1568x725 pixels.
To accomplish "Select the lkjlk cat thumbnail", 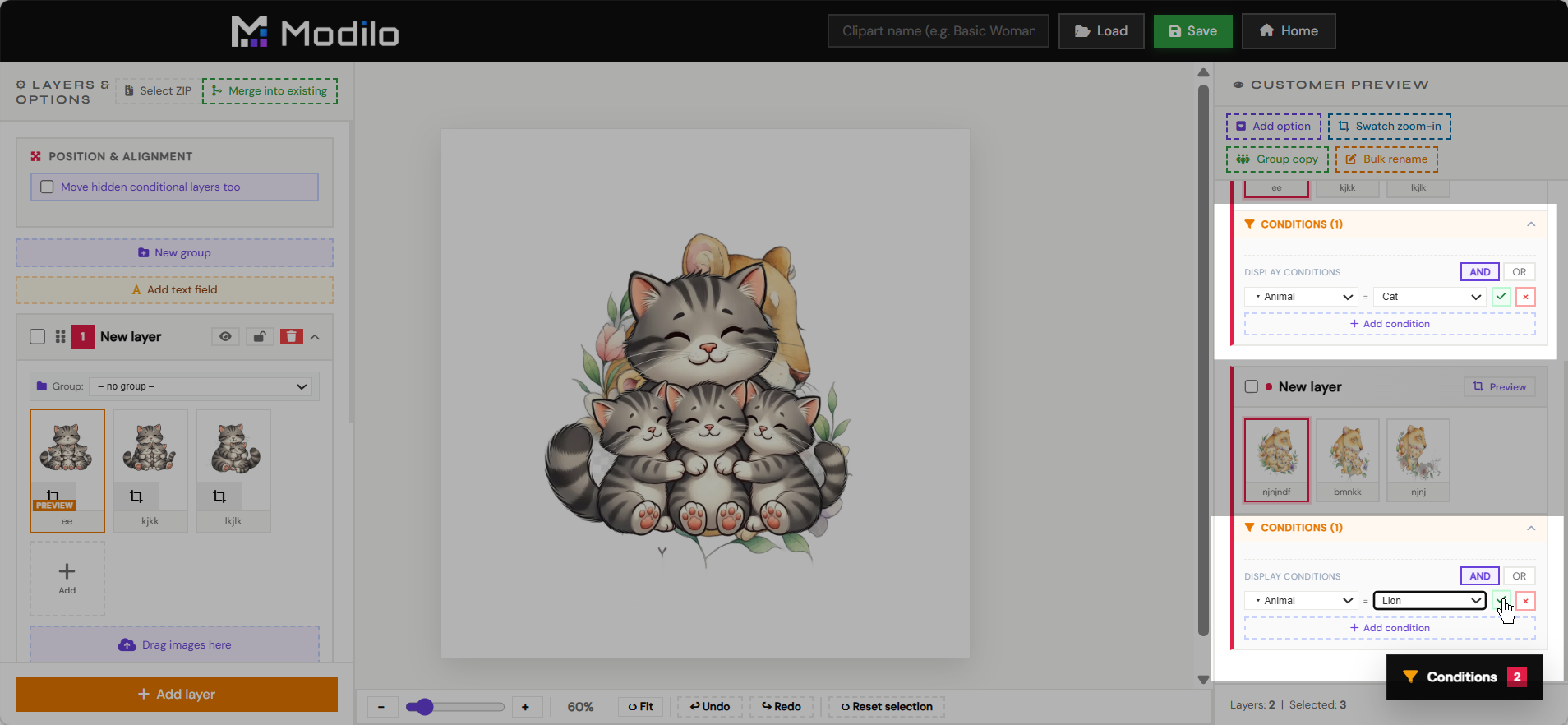I will [x=233, y=470].
